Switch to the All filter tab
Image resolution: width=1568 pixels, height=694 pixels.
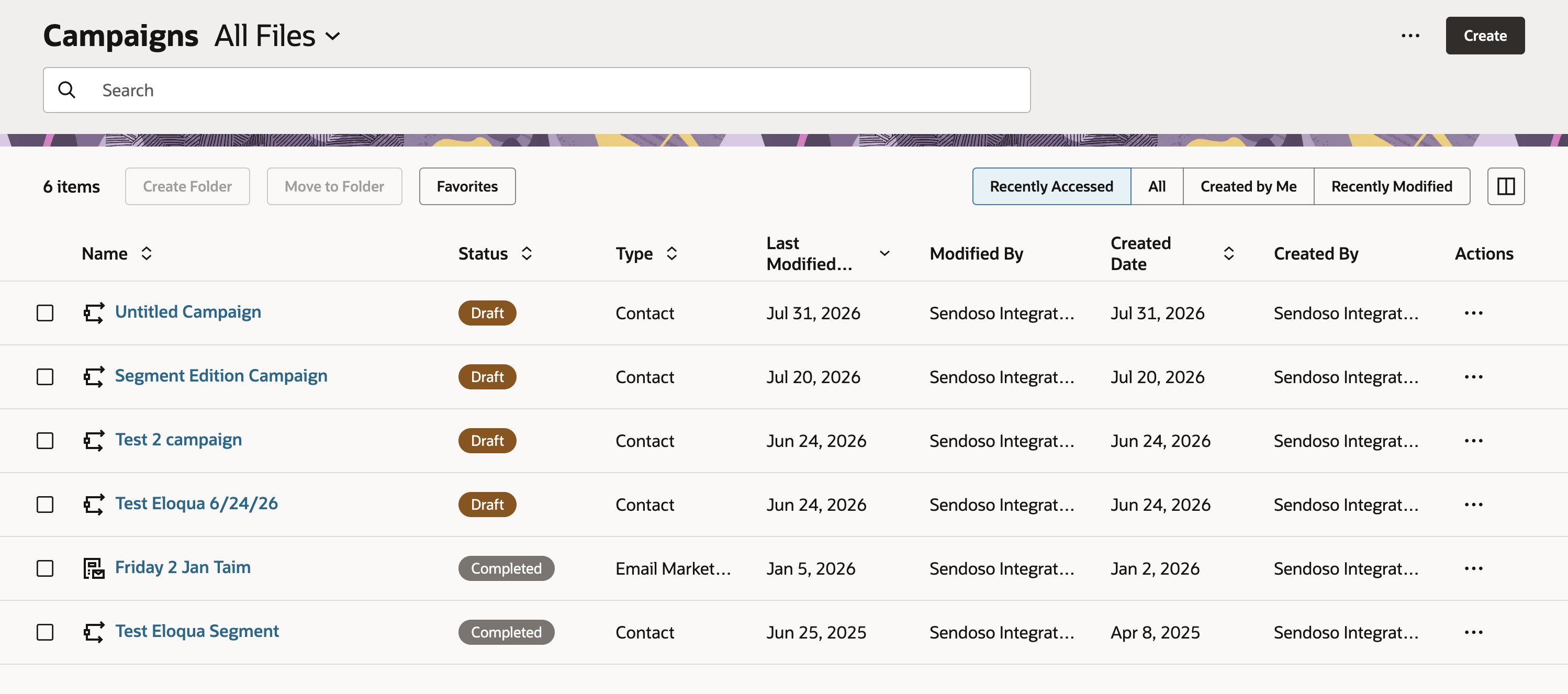pyautogui.click(x=1157, y=186)
